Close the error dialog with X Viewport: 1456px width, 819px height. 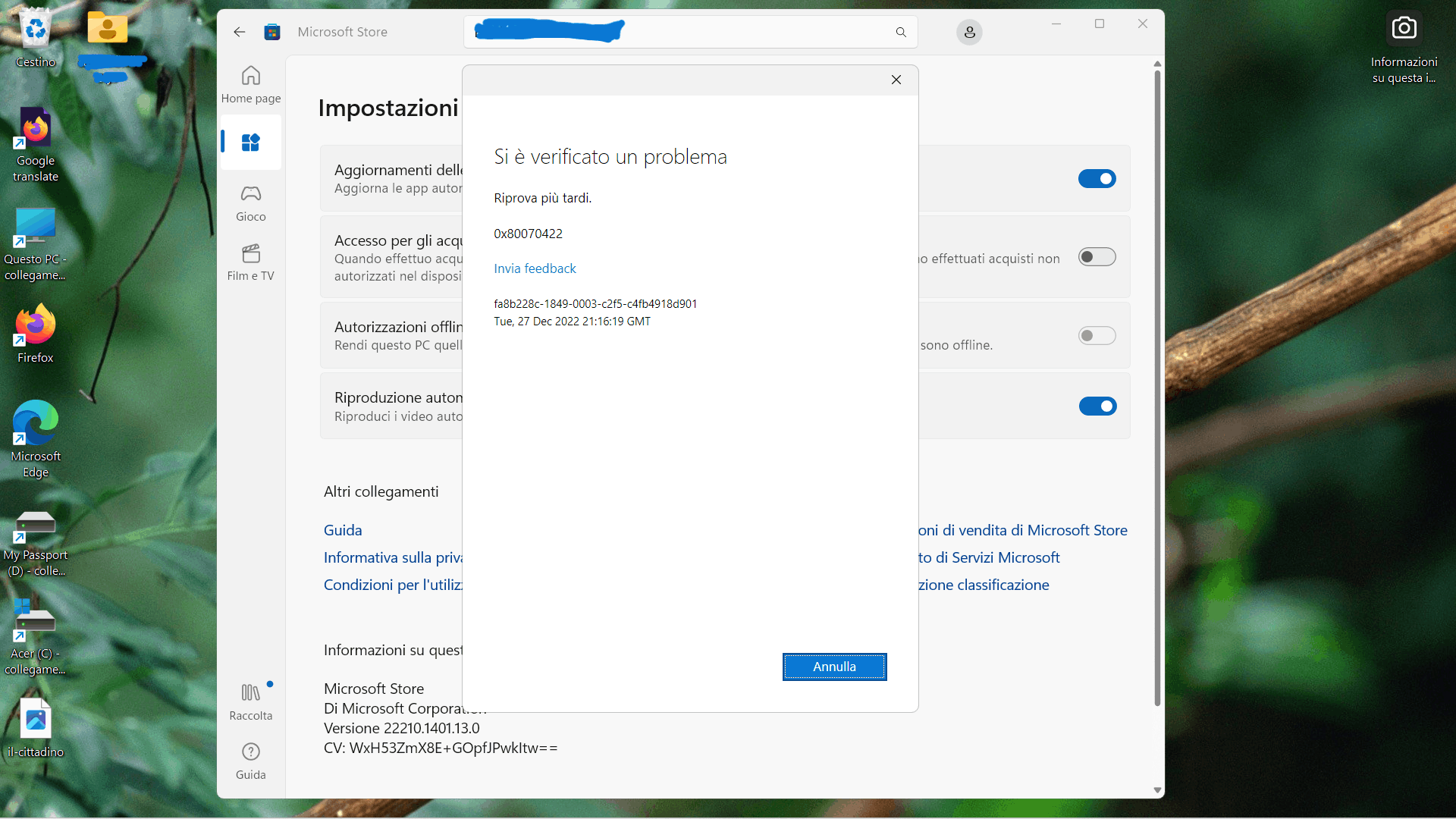click(x=896, y=80)
